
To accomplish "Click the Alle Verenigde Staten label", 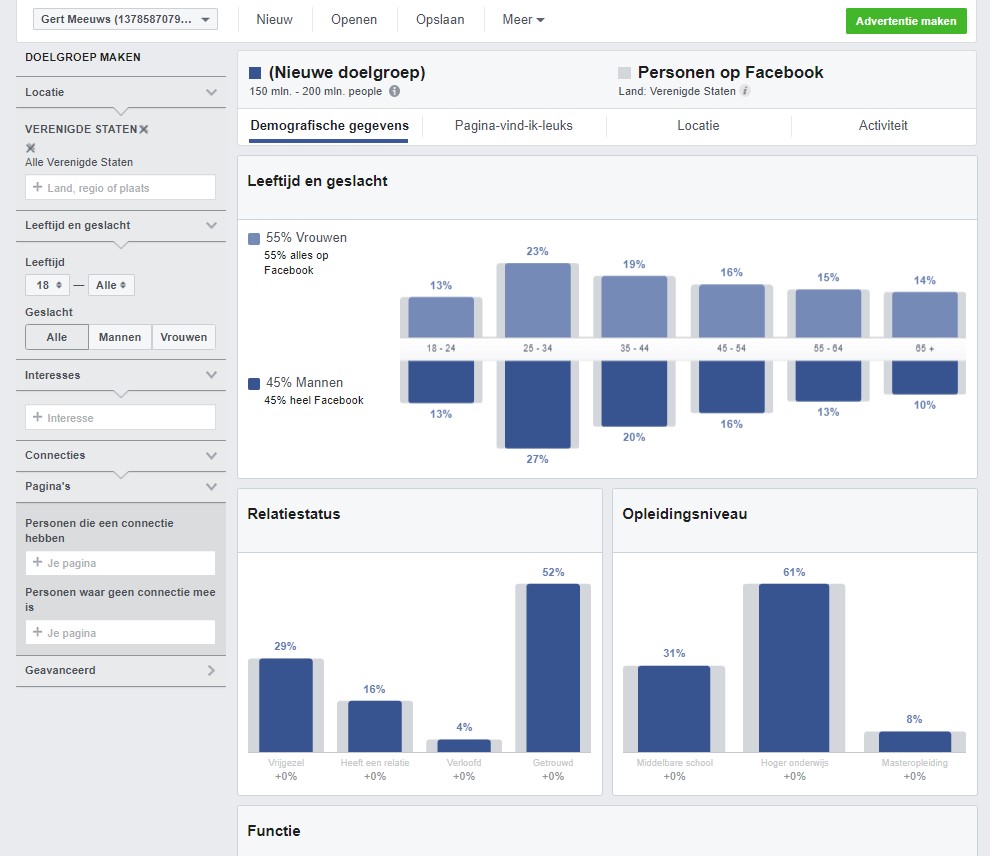I will pos(79,162).
